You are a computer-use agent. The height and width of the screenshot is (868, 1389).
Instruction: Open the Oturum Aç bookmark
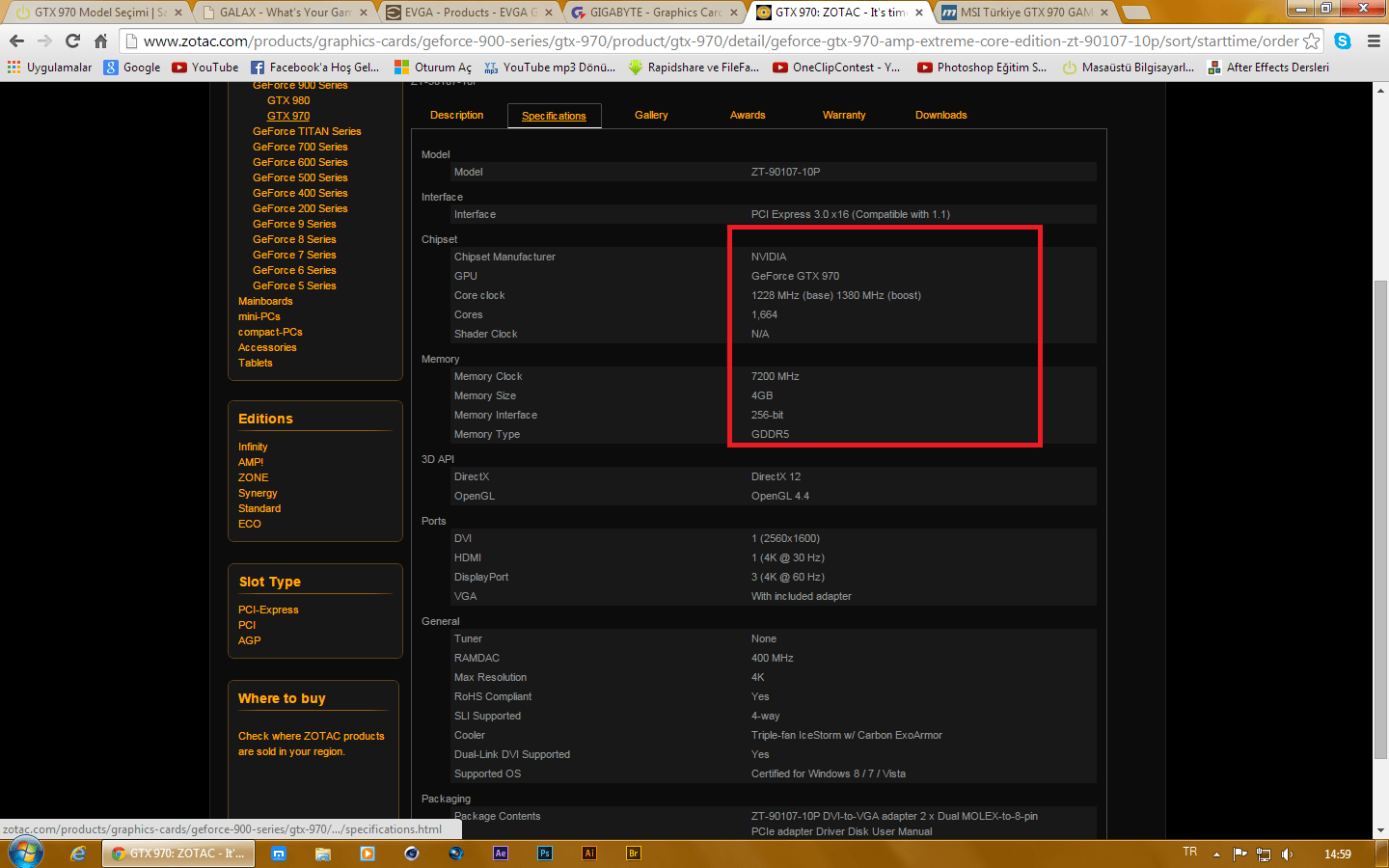point(433,68)
